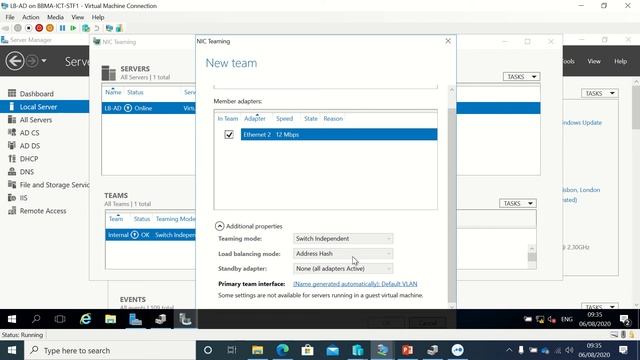Click host Type here to search box

point(110,350)
